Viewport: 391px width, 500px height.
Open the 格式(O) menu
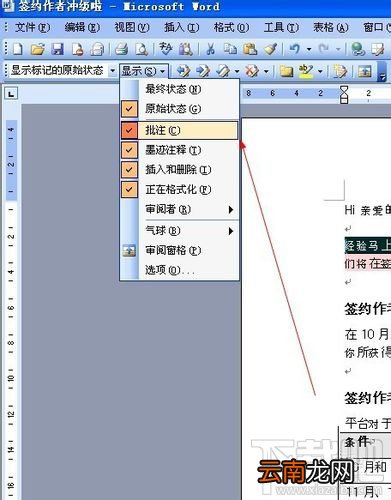click(x=231, y=27)
